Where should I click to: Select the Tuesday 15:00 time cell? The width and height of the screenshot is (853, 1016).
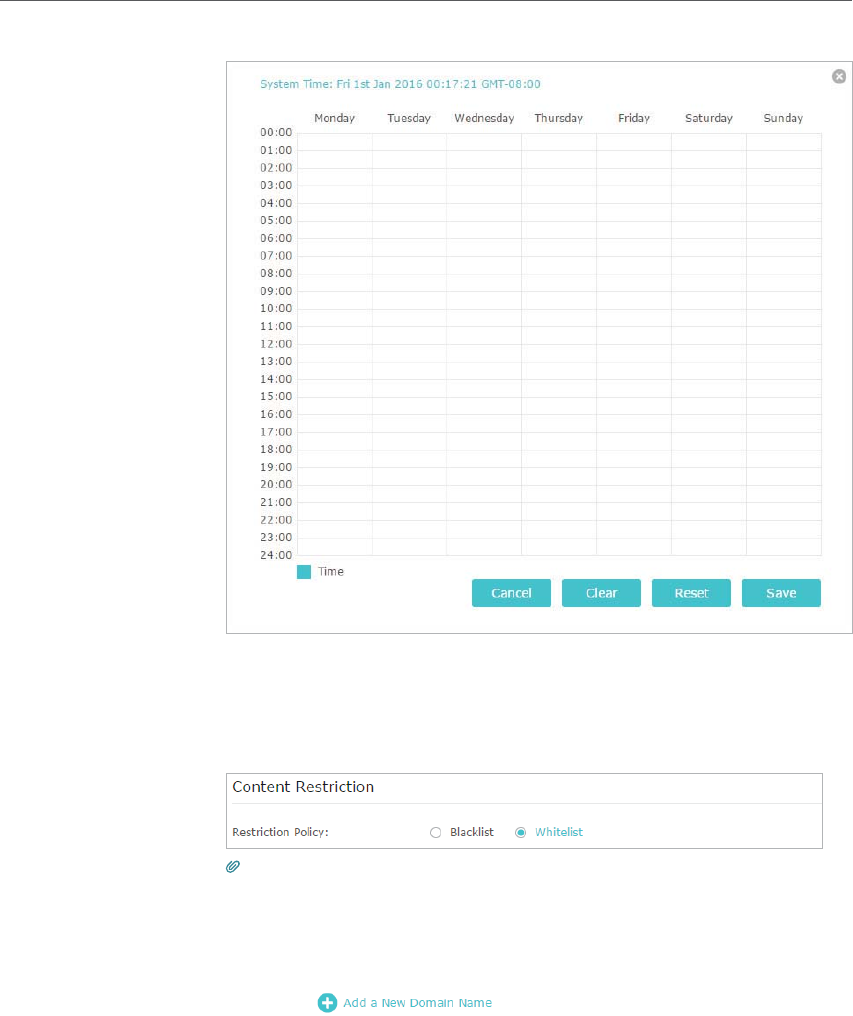tap(410, 406)
